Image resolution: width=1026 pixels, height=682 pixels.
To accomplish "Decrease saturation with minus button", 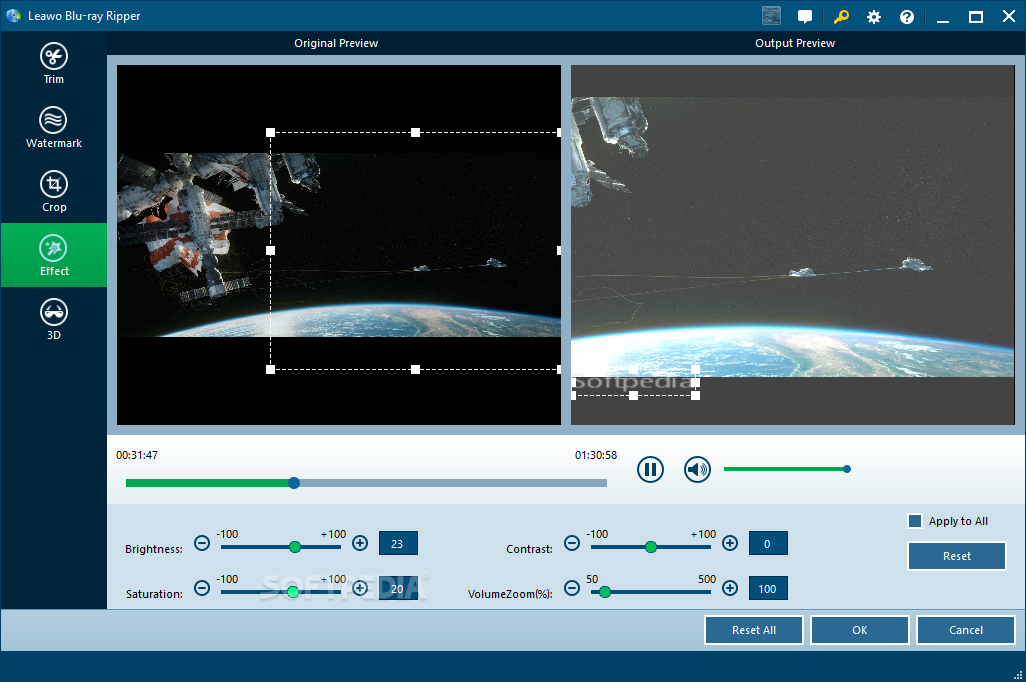I will pos(202,588).
